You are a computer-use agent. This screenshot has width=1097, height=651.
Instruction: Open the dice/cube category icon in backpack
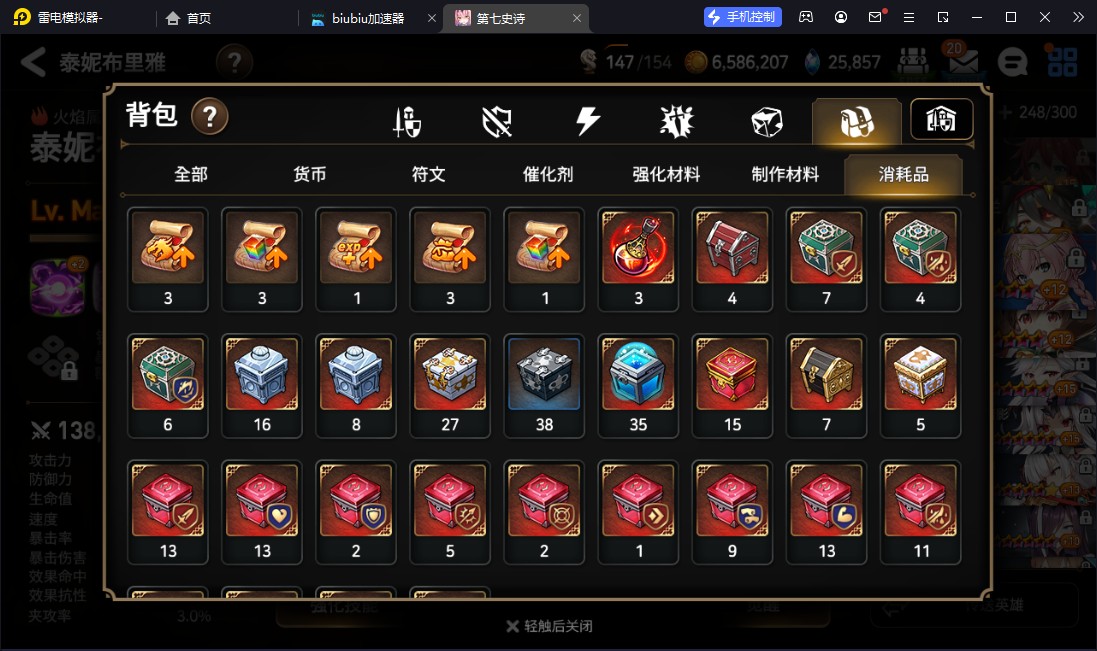coord(767,122)
